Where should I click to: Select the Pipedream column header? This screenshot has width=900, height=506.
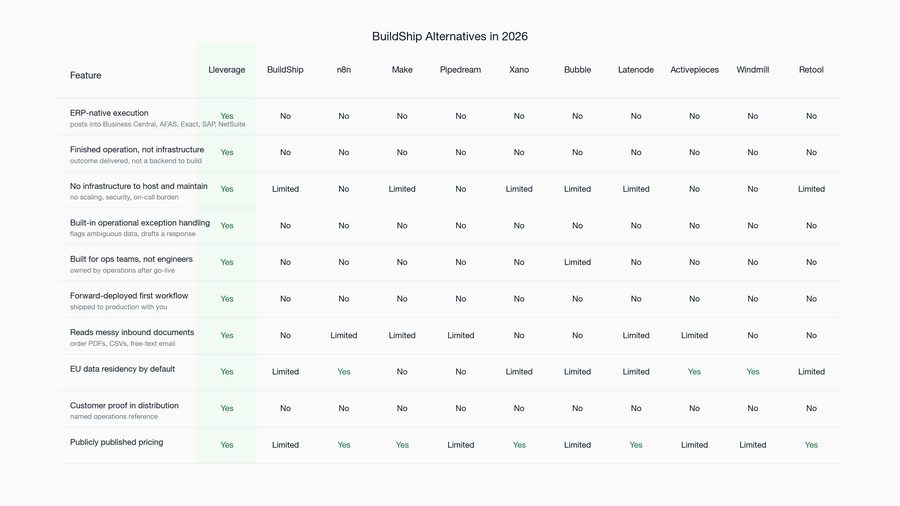460,69
